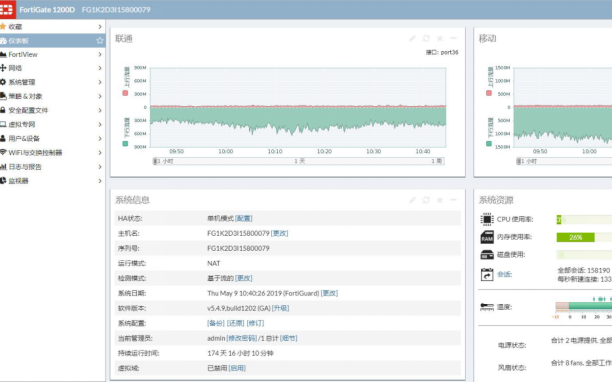This screenshot has width=612, height=382.
Task: Click the 1 小时 slider handle in 联通
Action: [x=155, y=161]
